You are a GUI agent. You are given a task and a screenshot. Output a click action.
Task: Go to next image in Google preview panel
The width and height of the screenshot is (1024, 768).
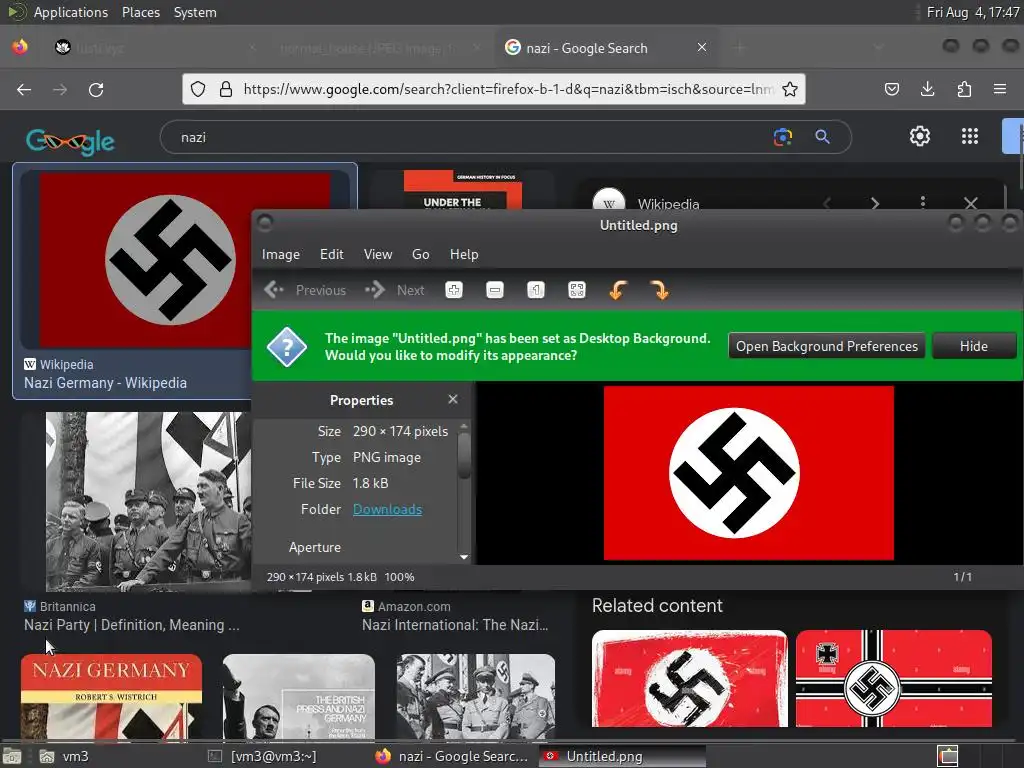[x=875, y=203]
